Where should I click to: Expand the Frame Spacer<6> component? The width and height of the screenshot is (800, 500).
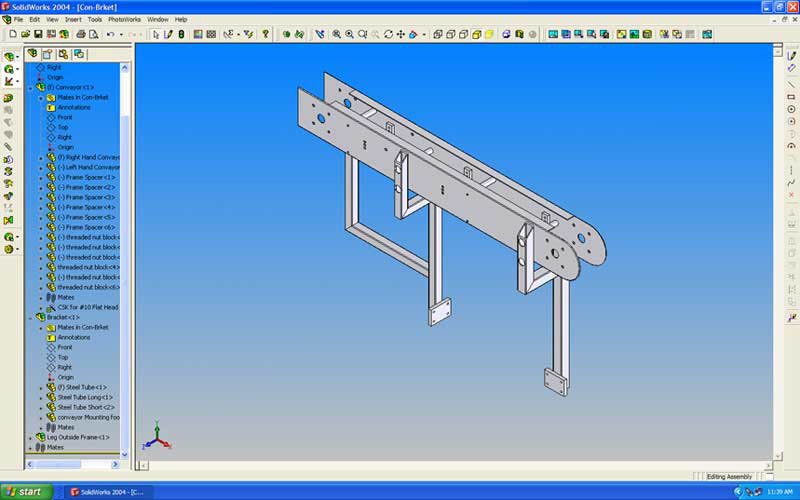tap(41, 228)
